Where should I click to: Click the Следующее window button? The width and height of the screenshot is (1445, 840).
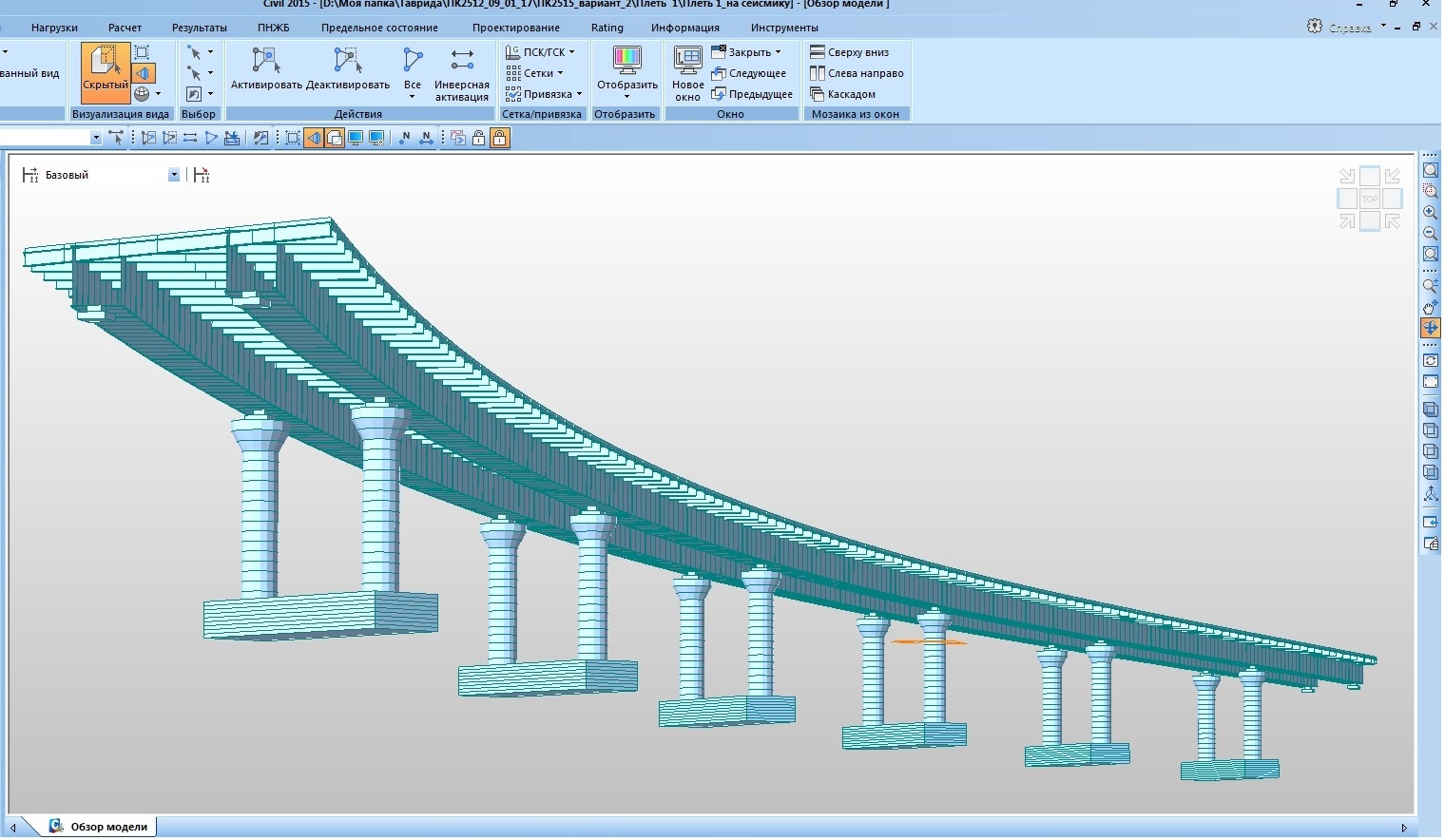click(749, 73)
